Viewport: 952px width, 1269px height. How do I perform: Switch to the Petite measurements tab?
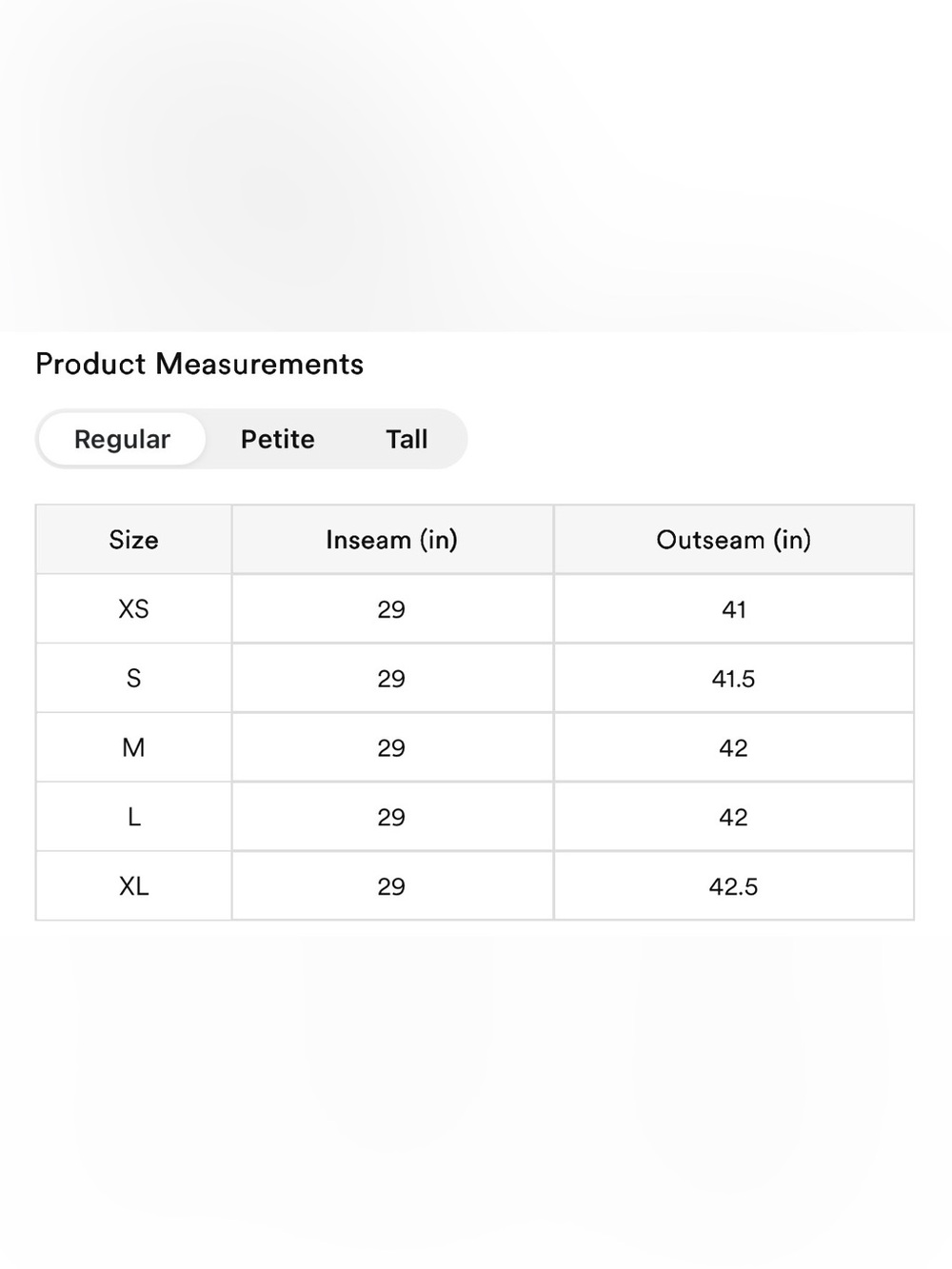(x=277, y=439)
